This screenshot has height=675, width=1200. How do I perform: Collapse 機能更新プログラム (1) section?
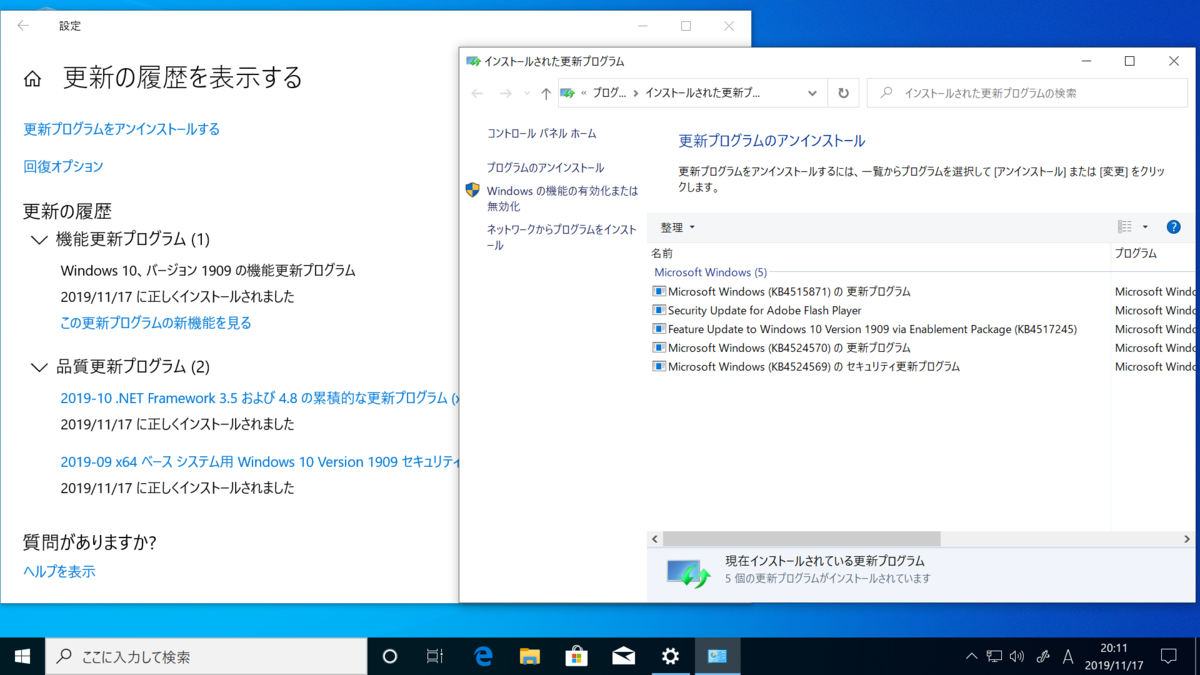[x=39, y=240]
